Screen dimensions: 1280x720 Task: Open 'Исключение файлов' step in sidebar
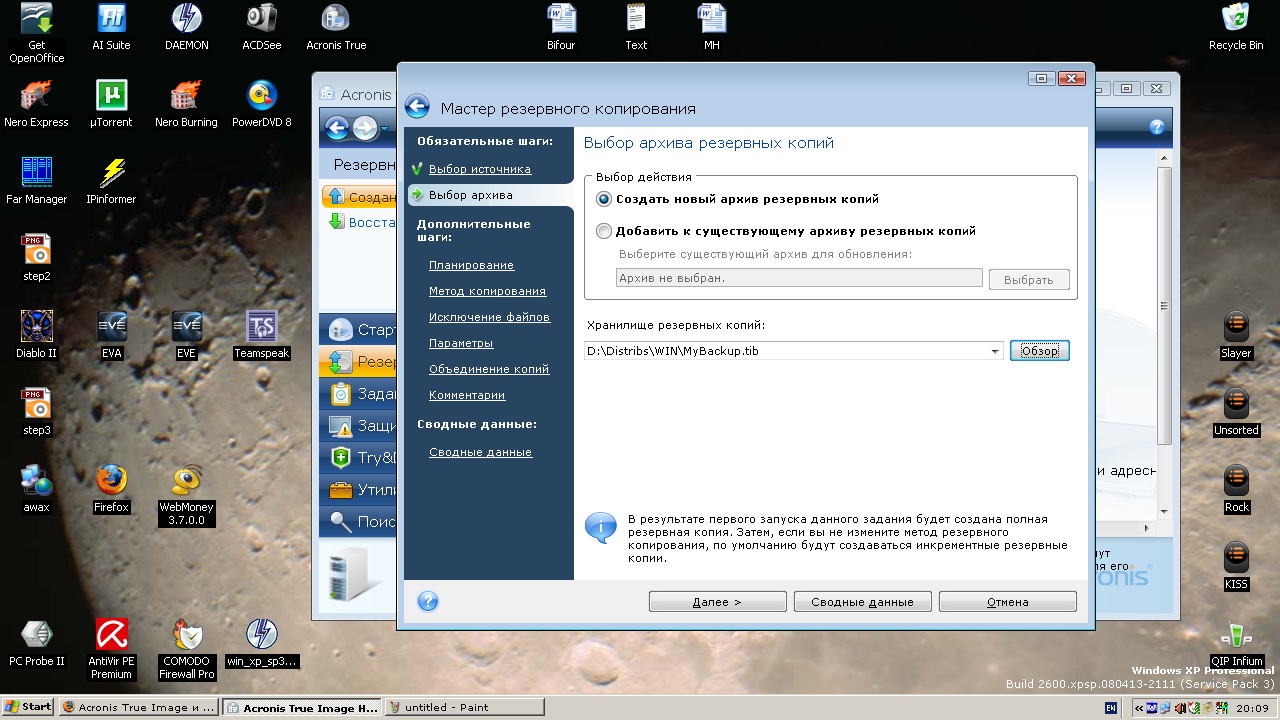pyautogui.click(x=489, y=317)
